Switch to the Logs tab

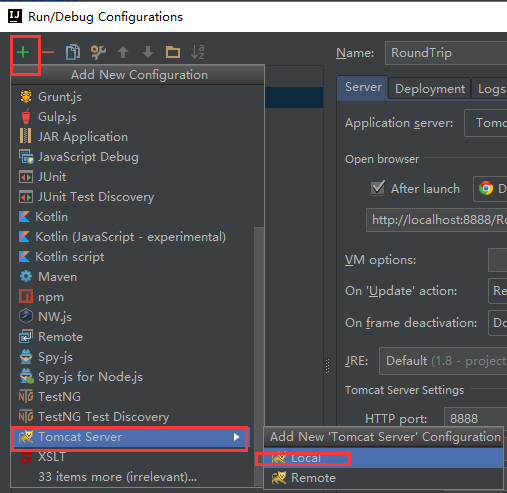point(490,89)
